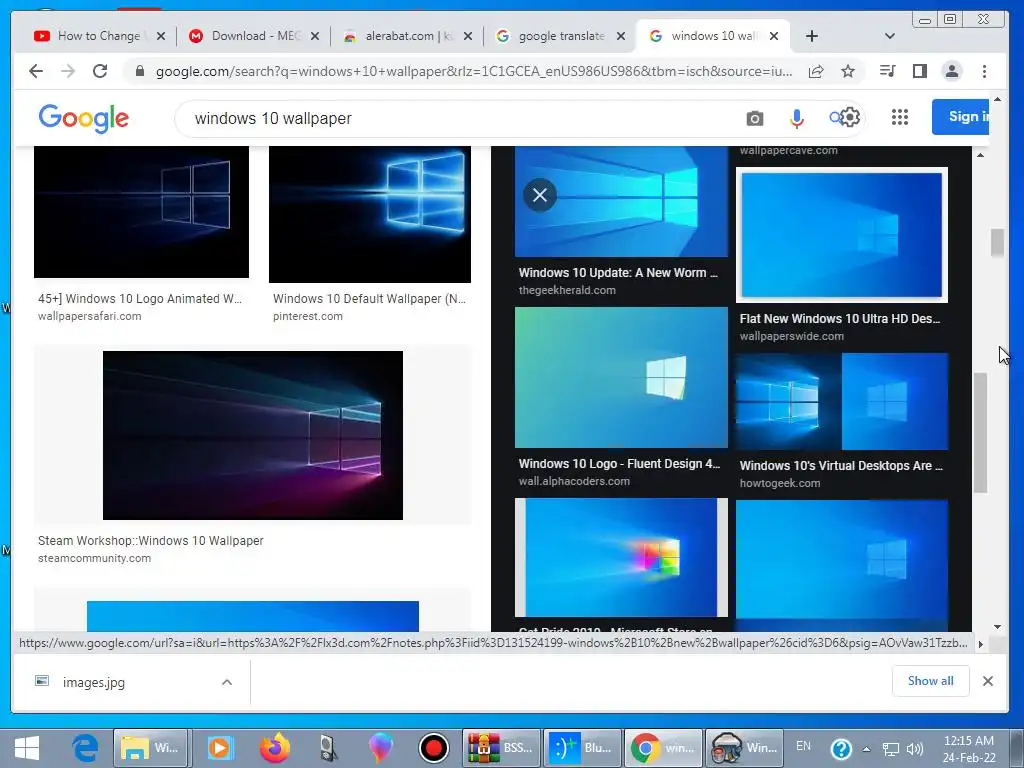Expand the tab search dropdown

pos(889,36)
